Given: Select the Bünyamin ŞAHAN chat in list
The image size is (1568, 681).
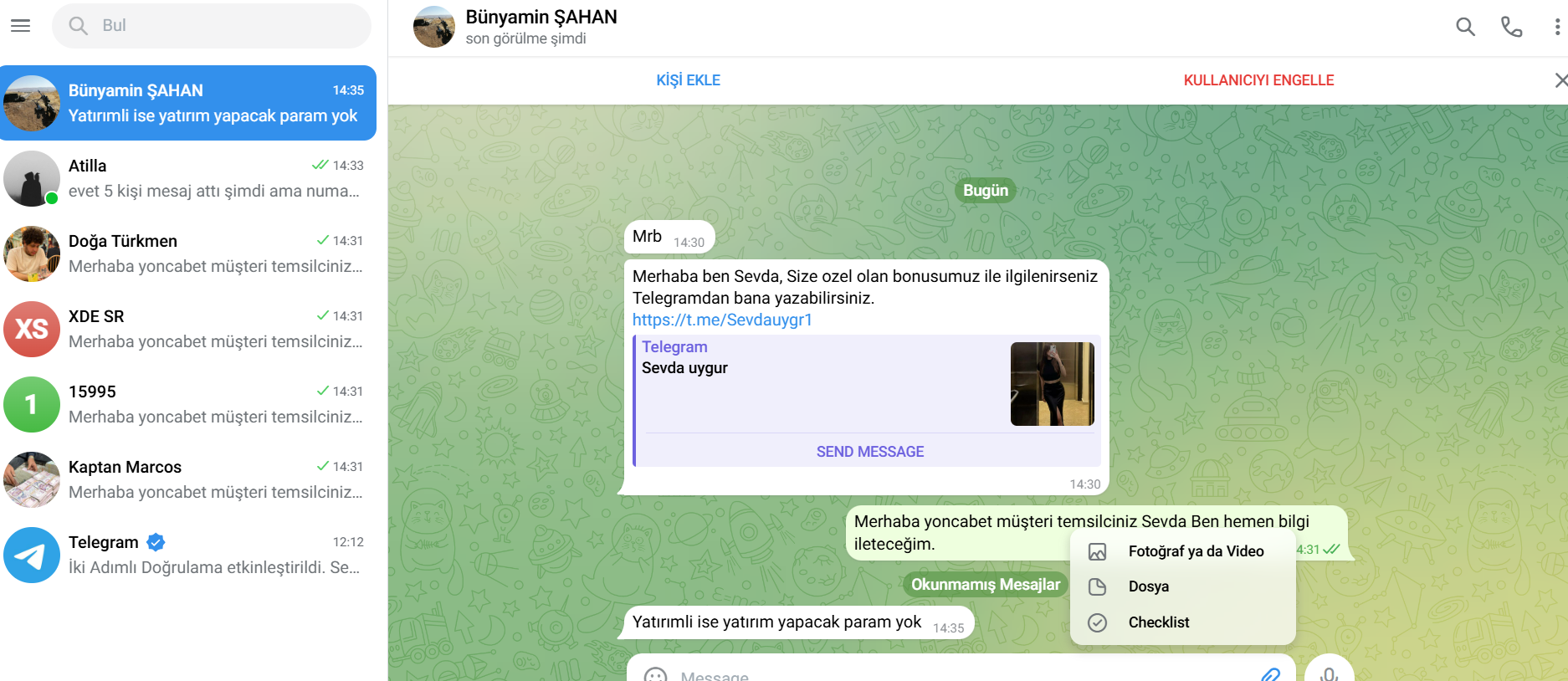Looking at the screenshot, I should pos(188,103).
